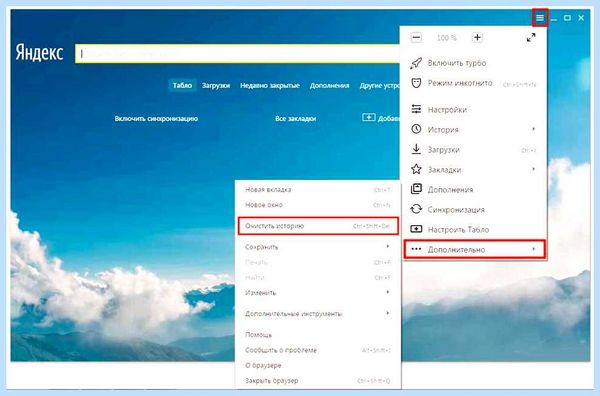This screenshot has height=396, width=600.
Task: Click the settings sliders icon
Action: click(416, 109)
